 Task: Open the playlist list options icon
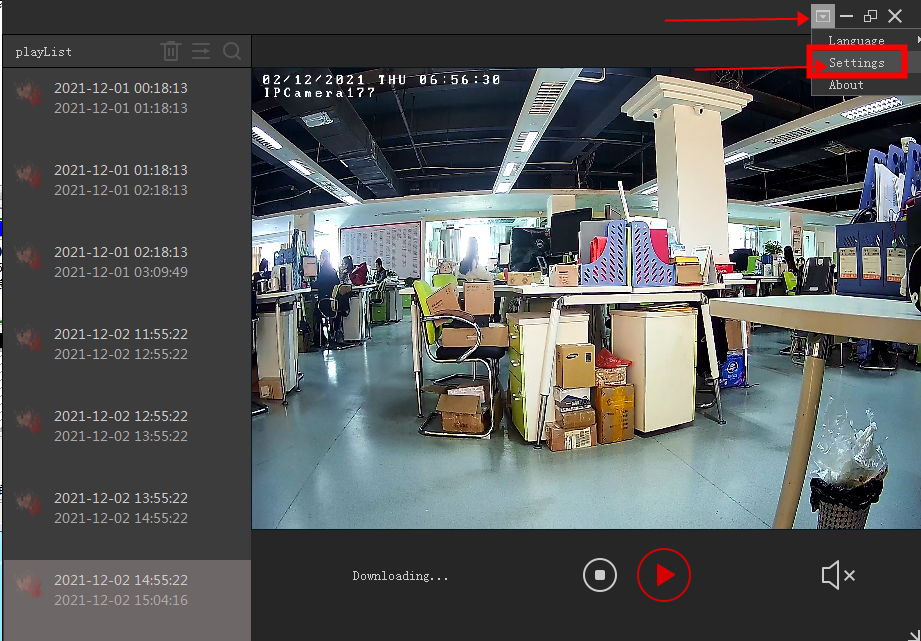[x=201, y=51]
